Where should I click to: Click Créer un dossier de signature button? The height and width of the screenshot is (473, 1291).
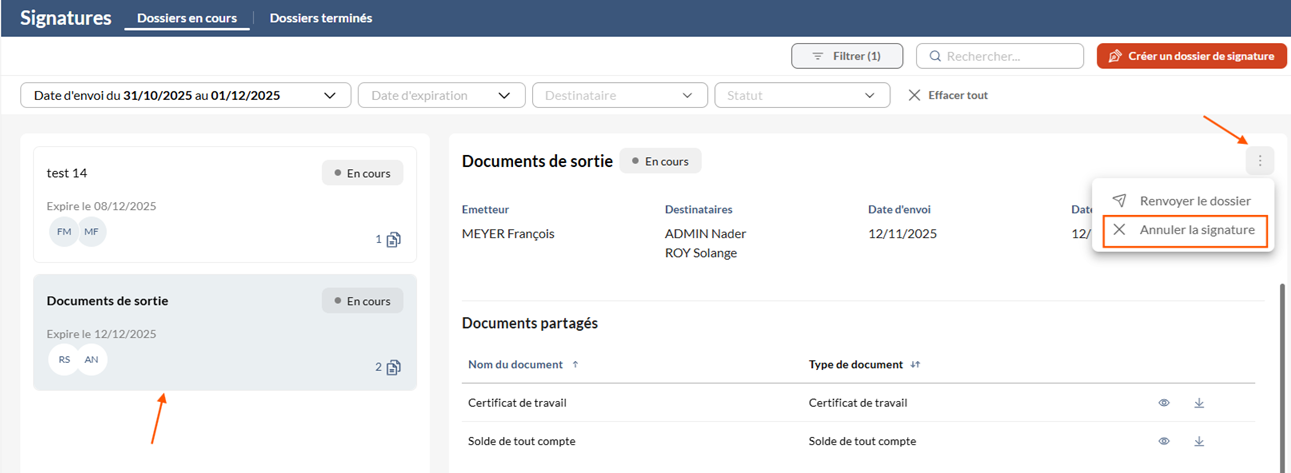point(1191,56)
